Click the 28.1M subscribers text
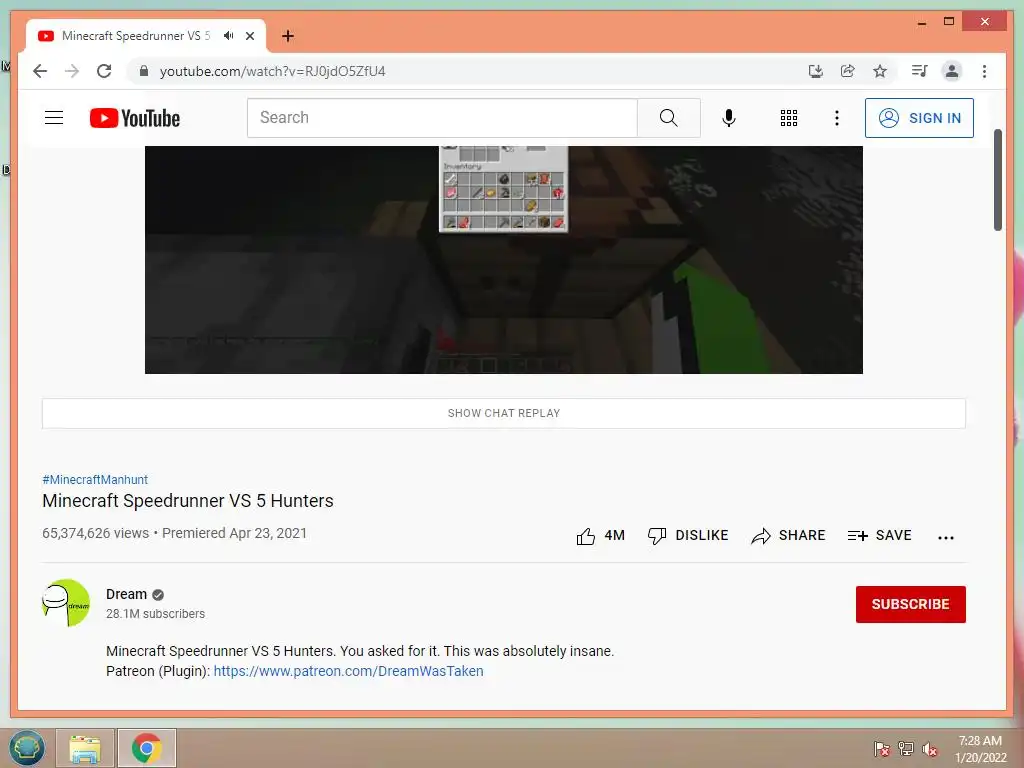 (x=155, y=614)
